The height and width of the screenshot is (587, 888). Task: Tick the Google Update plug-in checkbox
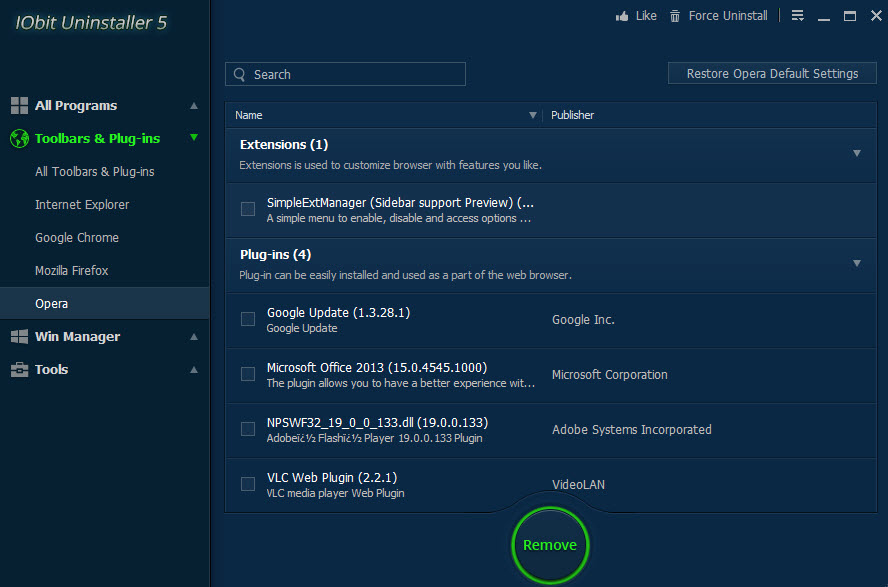pyautogui.click(x=247, y=319)
